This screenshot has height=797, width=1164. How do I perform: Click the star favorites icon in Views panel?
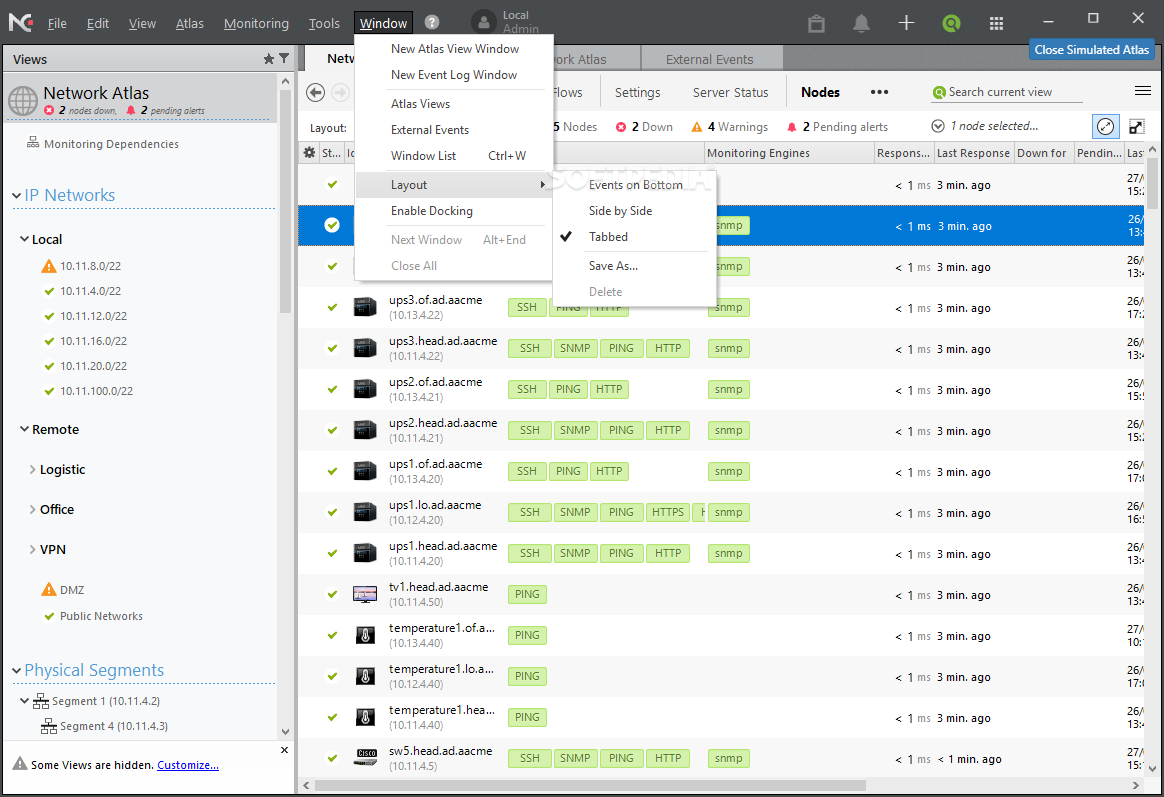click(x=269, y=59)
